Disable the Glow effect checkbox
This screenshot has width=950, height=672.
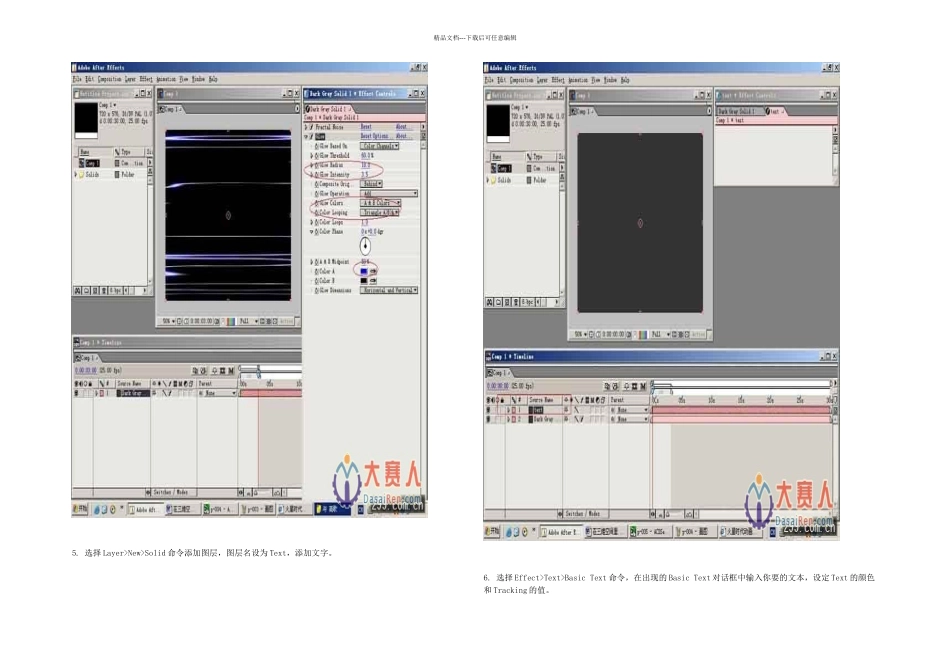(310, 136)
